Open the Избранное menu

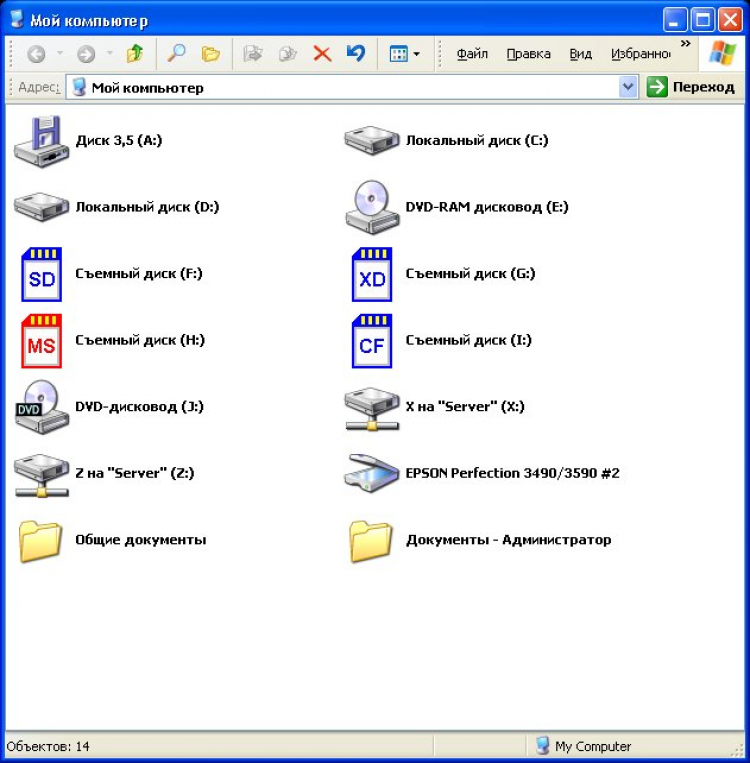640,54
